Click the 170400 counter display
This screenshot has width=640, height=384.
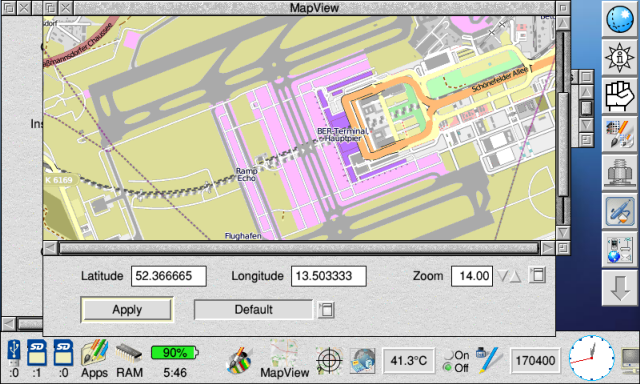[x=535, y=361]
